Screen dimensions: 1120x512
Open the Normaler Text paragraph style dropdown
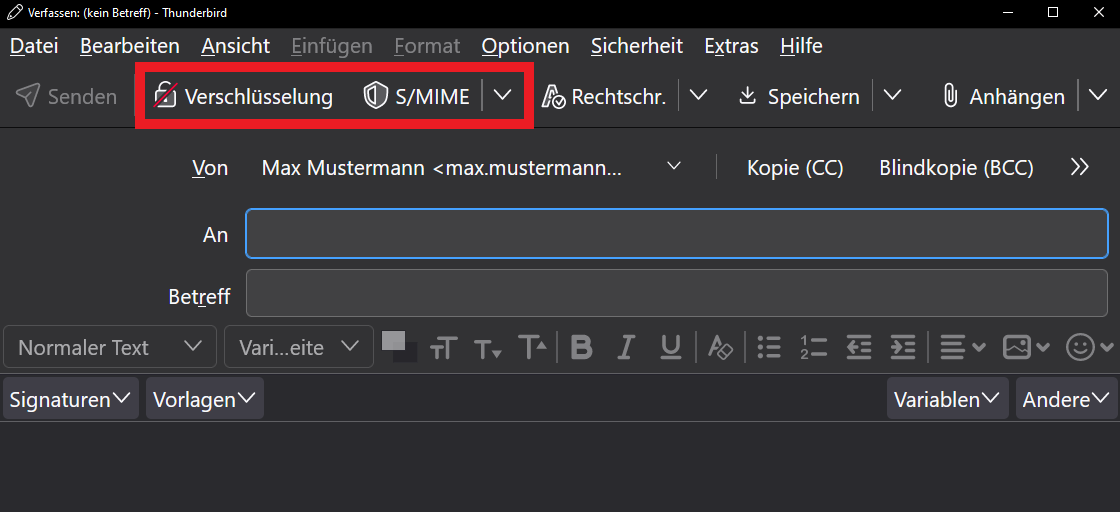pos(110,347)
